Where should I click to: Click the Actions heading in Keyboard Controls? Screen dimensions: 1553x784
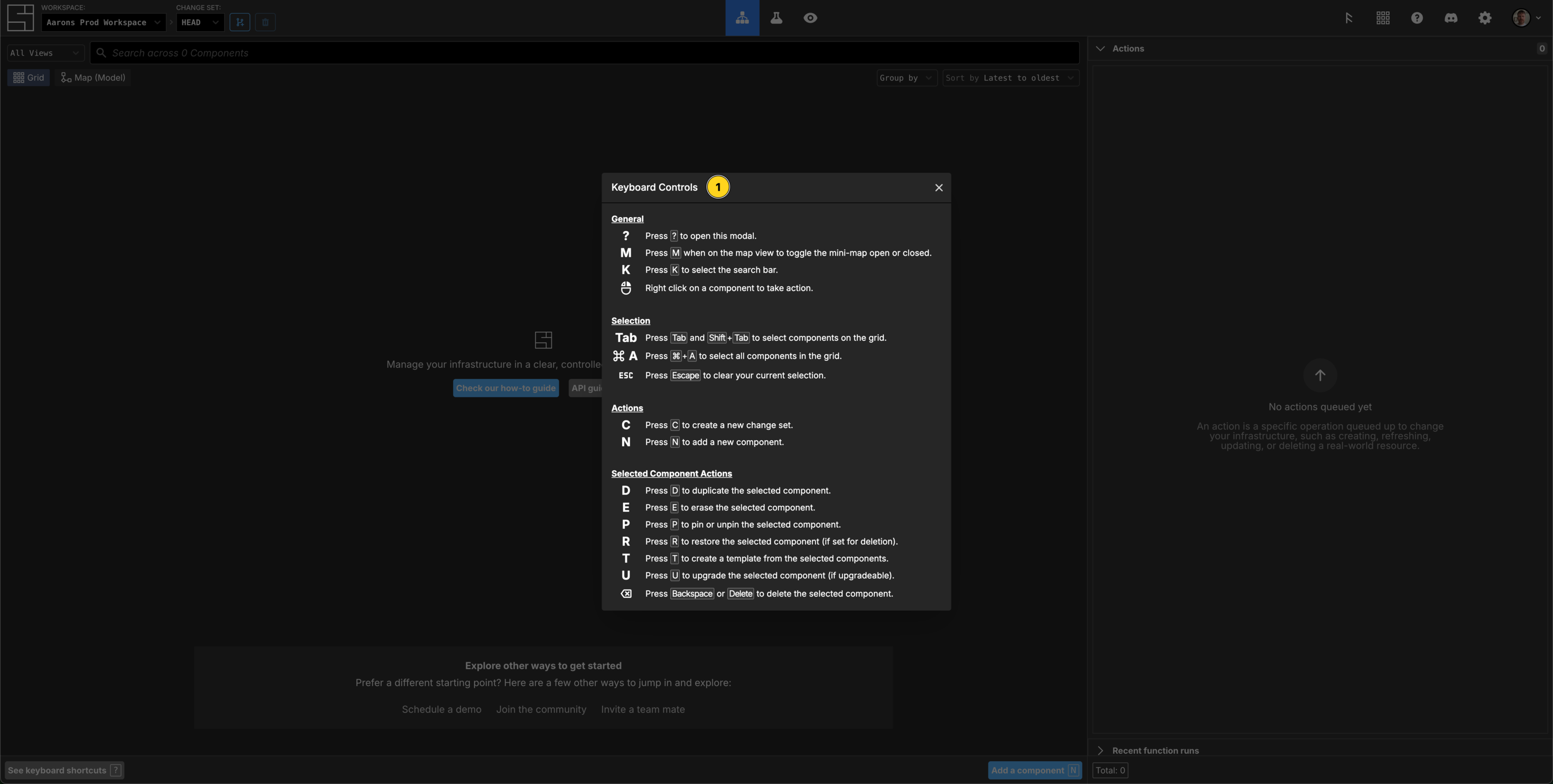627,408
